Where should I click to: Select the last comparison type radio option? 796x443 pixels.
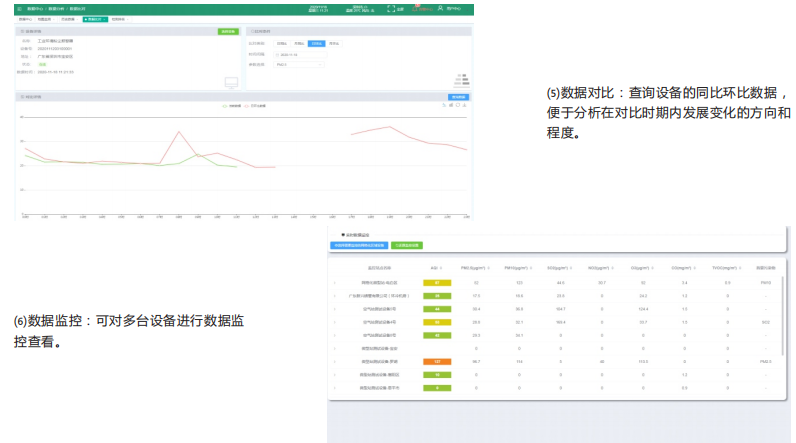coord(333,44)
